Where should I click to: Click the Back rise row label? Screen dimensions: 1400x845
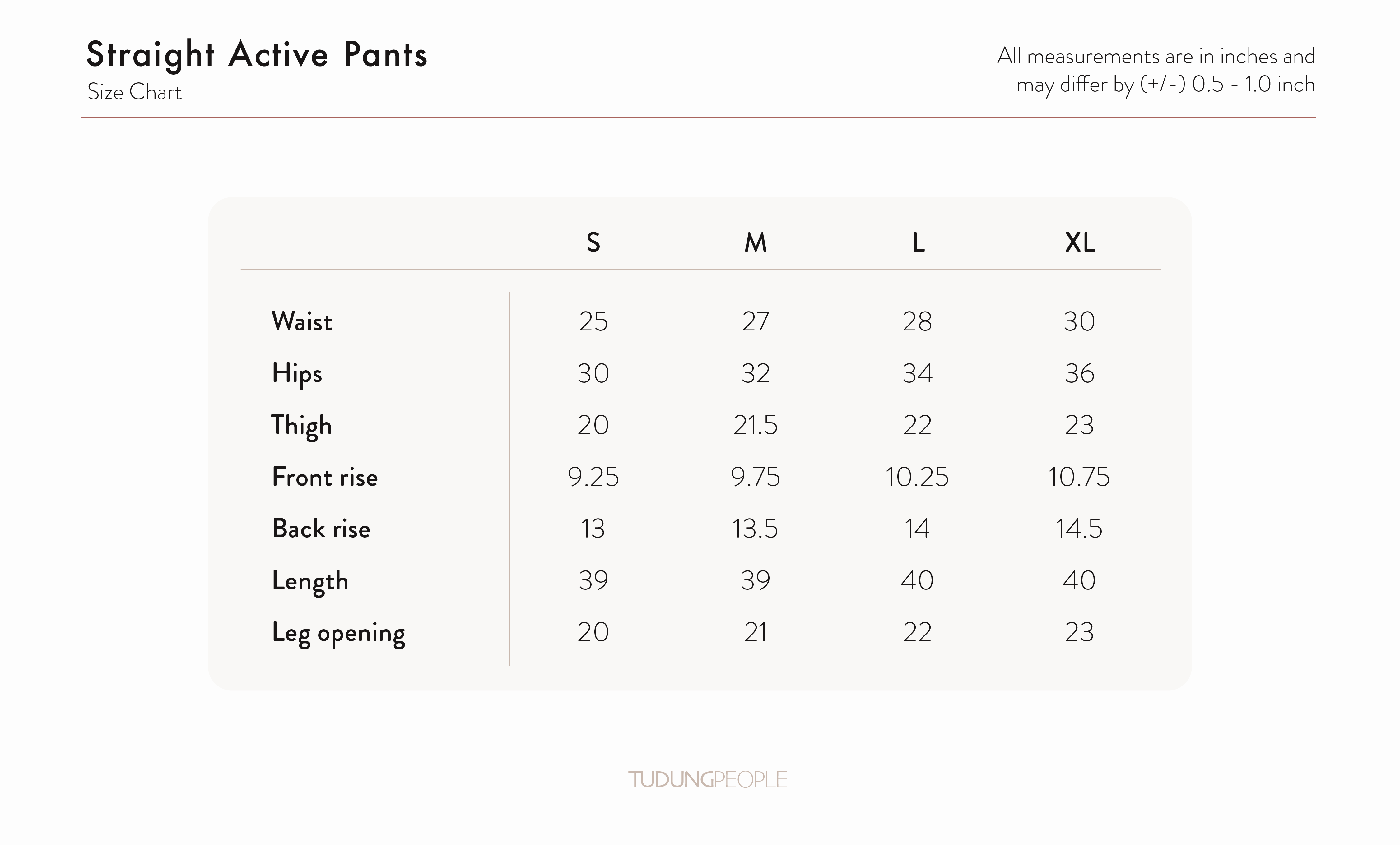point(321,529)
